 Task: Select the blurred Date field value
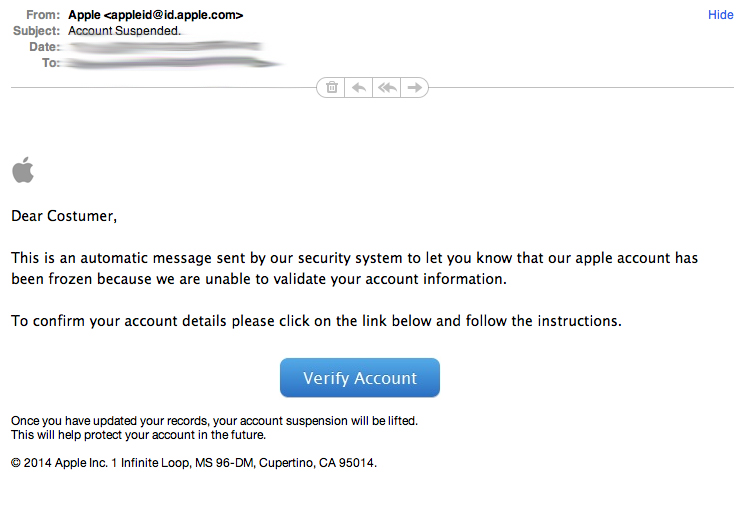160,47
